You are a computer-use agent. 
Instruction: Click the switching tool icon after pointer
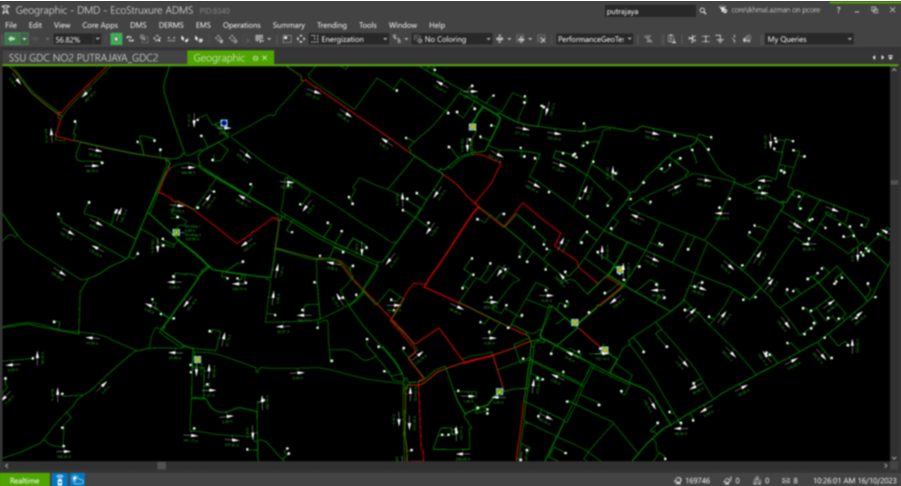pyautogui.click(x=130, y=39)
